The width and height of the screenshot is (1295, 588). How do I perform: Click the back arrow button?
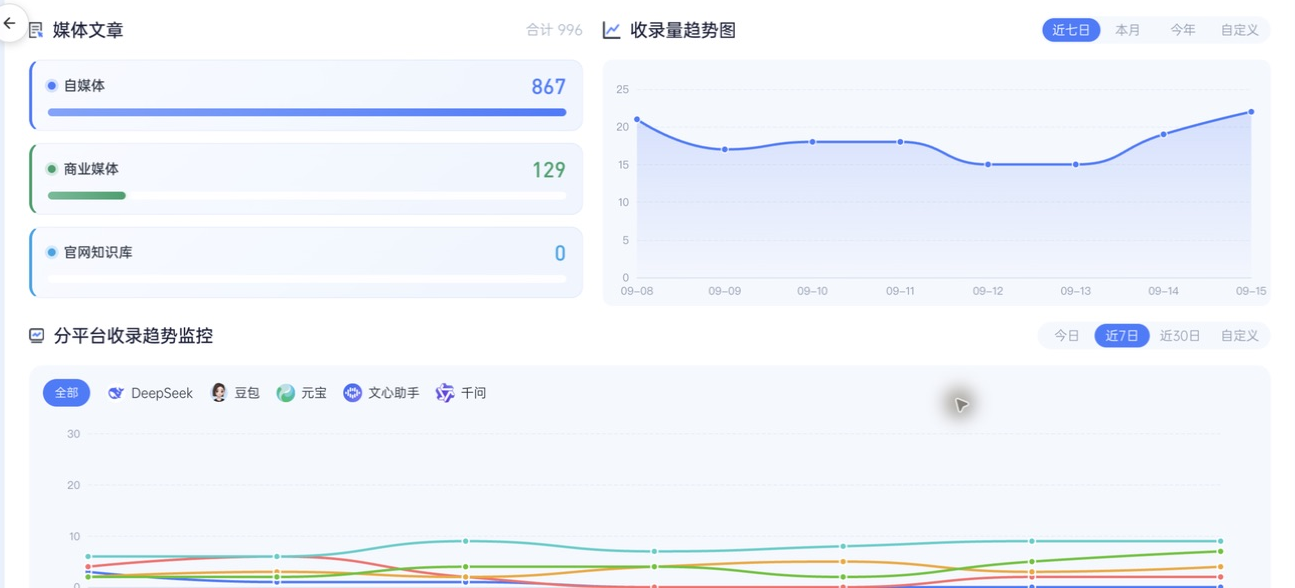[10, 23]
